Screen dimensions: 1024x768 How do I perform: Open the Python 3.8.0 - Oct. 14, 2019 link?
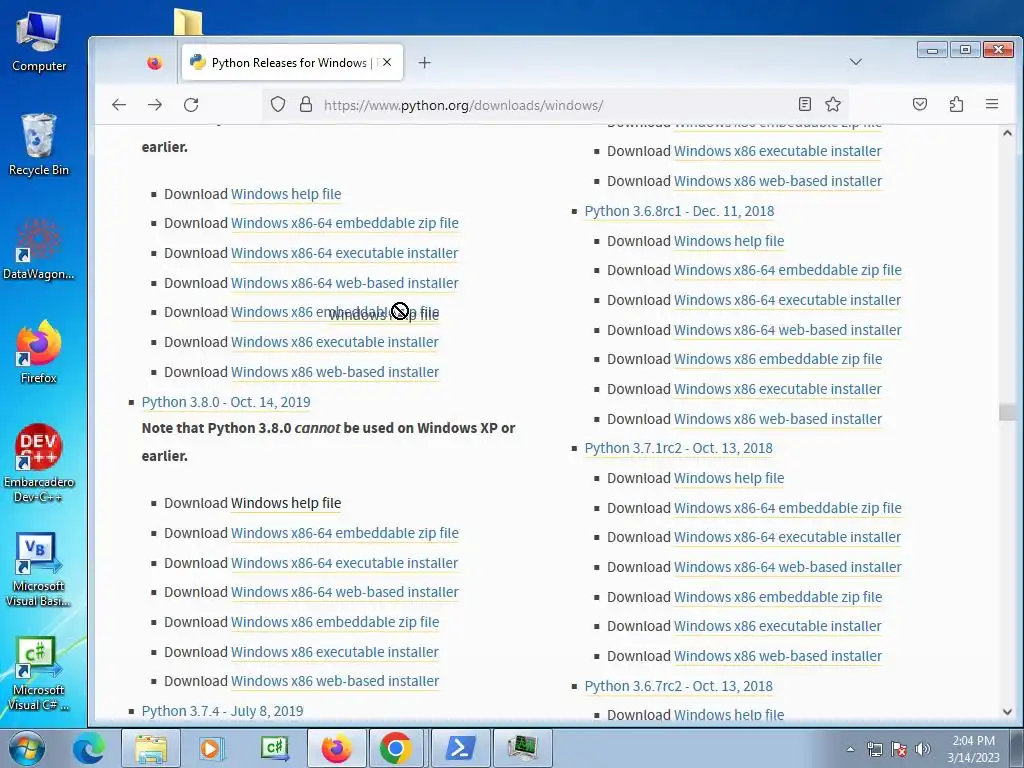[226, 402]
